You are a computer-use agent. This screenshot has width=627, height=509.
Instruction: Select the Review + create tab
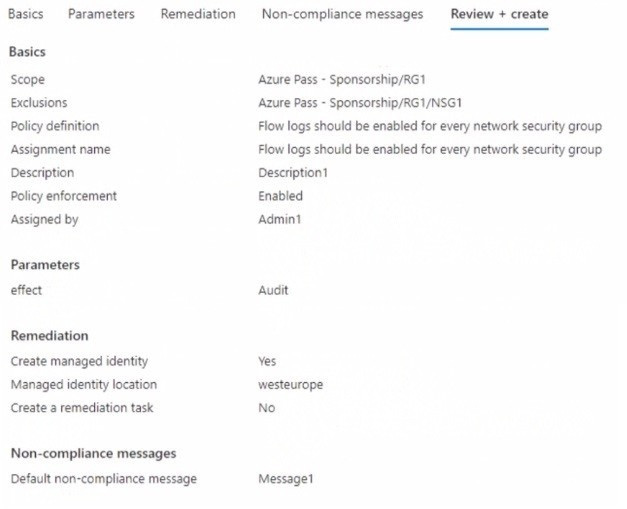pos(499,14)
